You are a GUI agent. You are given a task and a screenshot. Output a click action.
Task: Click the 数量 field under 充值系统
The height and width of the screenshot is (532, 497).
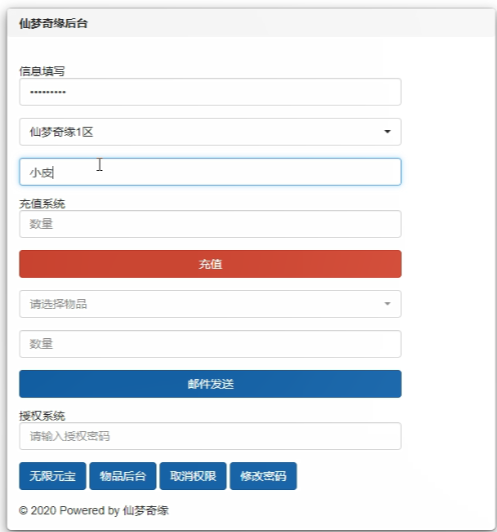pos(210,224)
